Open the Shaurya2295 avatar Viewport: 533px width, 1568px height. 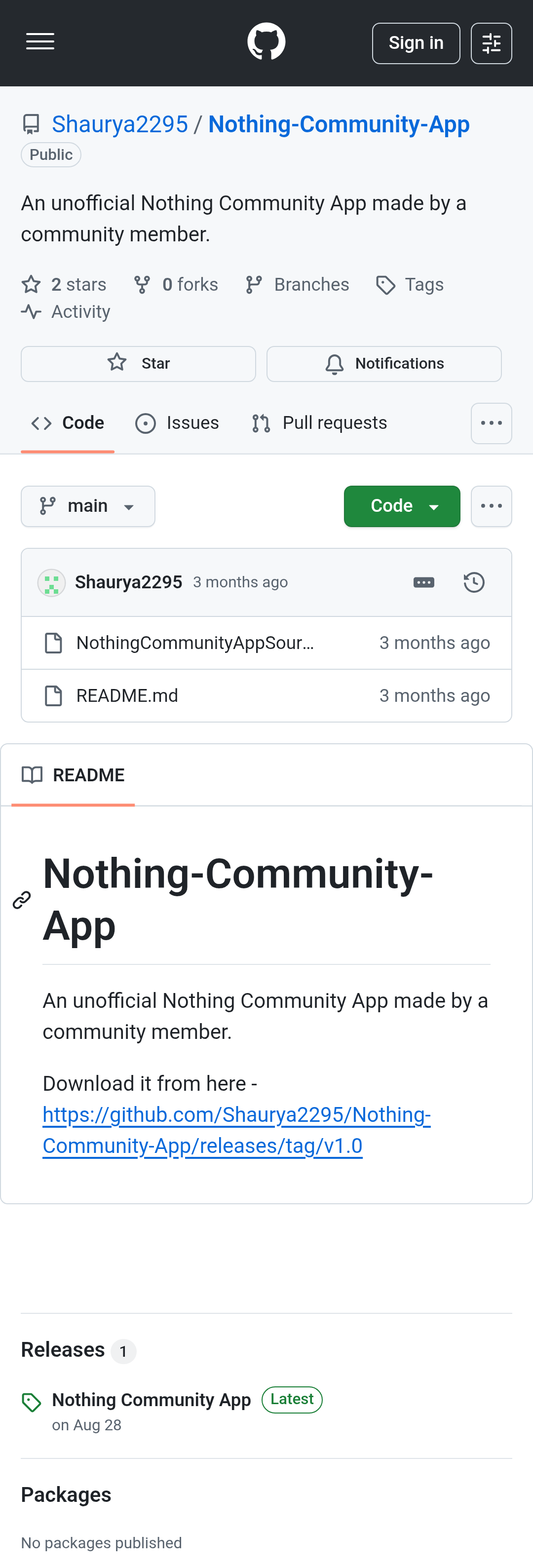52,582
